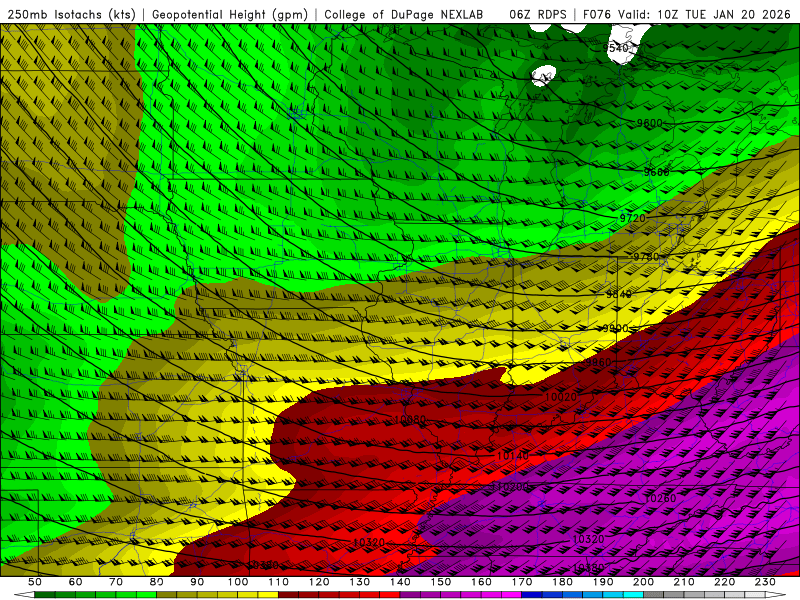This screenshot has height=600, width=800.
Task: Click the 220 value on the color scale
Action: [725, 582]
